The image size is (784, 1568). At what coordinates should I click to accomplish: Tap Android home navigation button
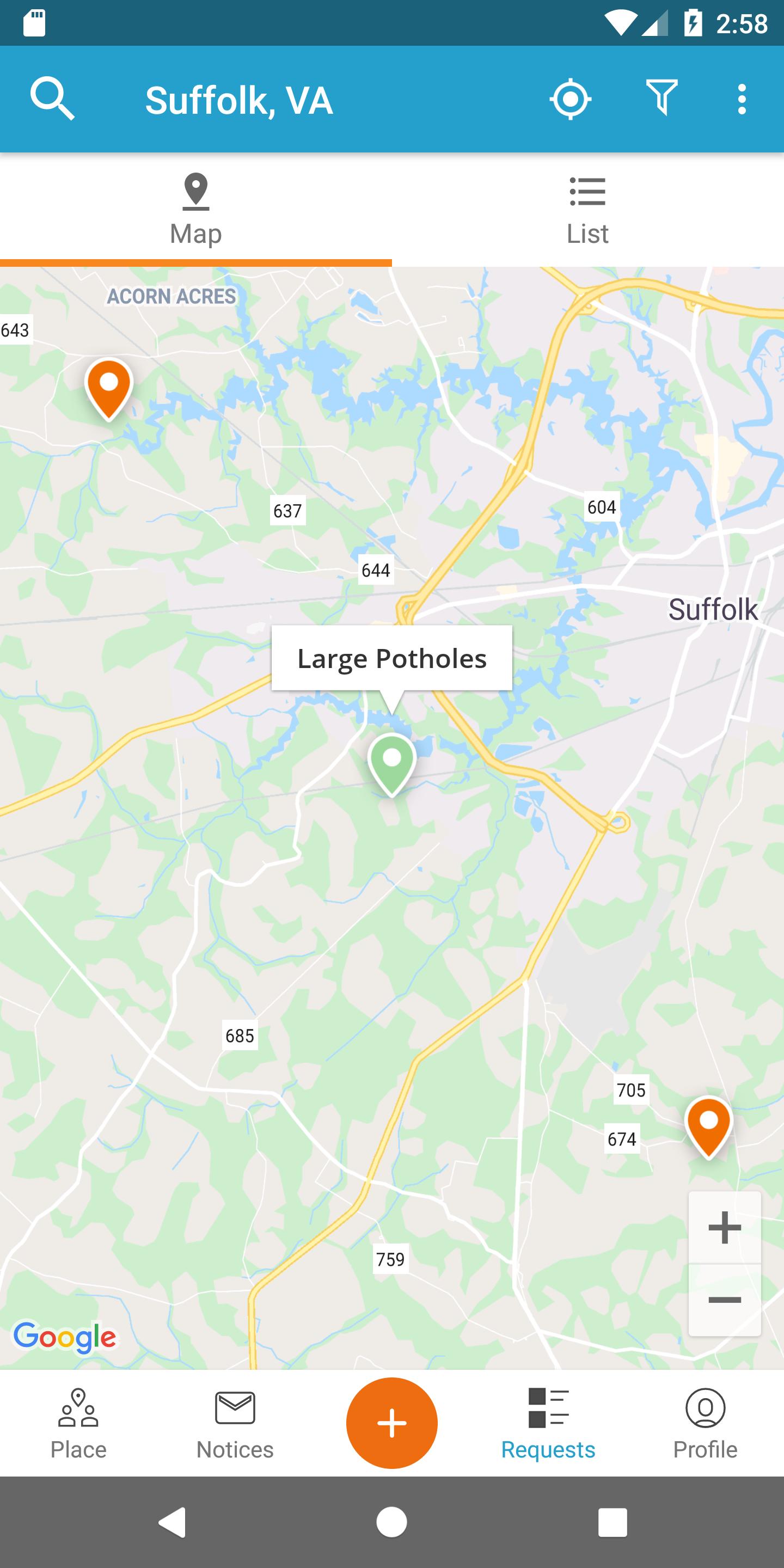[392, 1522]
